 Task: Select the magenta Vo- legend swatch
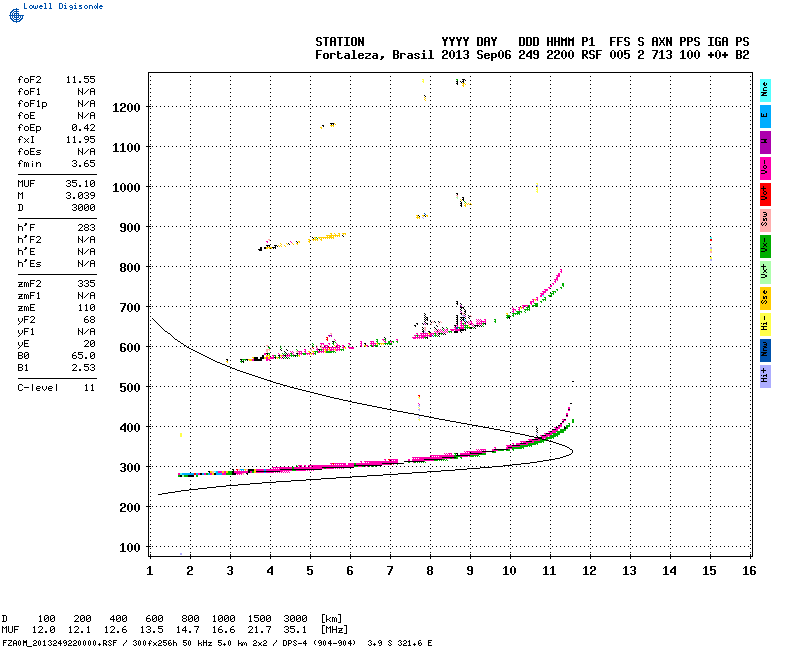(x=765, y=168)
